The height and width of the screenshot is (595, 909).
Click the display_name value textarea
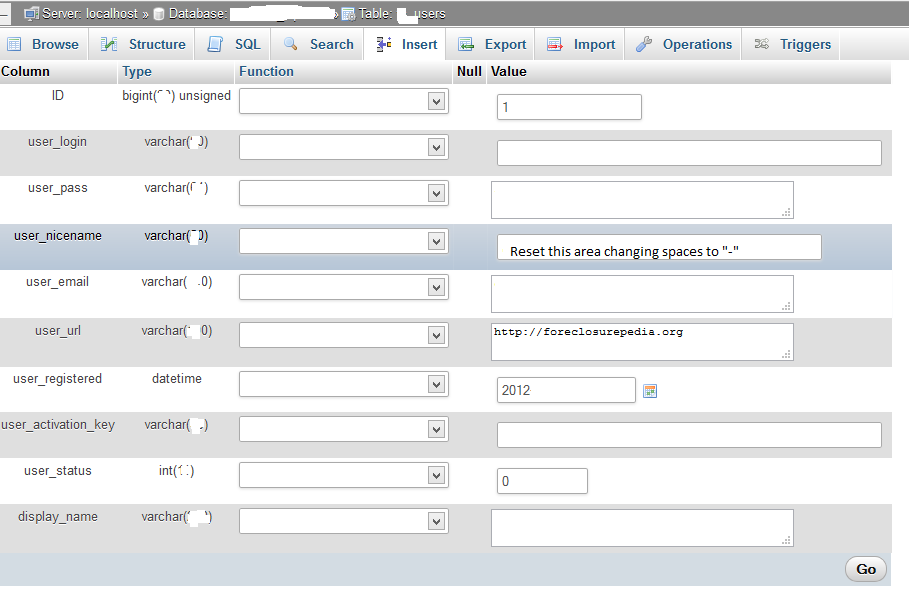642,528
